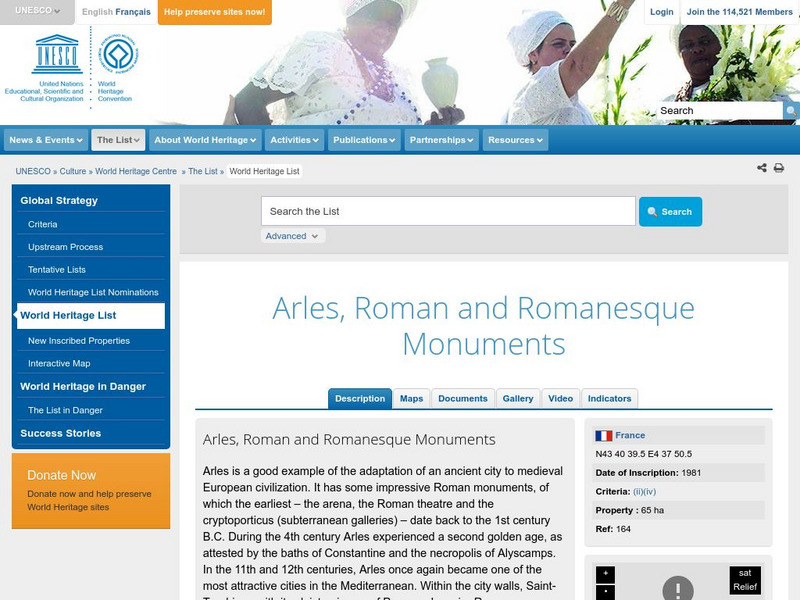Expand the Resources menu
800x600 pixels.
(515, 140)
